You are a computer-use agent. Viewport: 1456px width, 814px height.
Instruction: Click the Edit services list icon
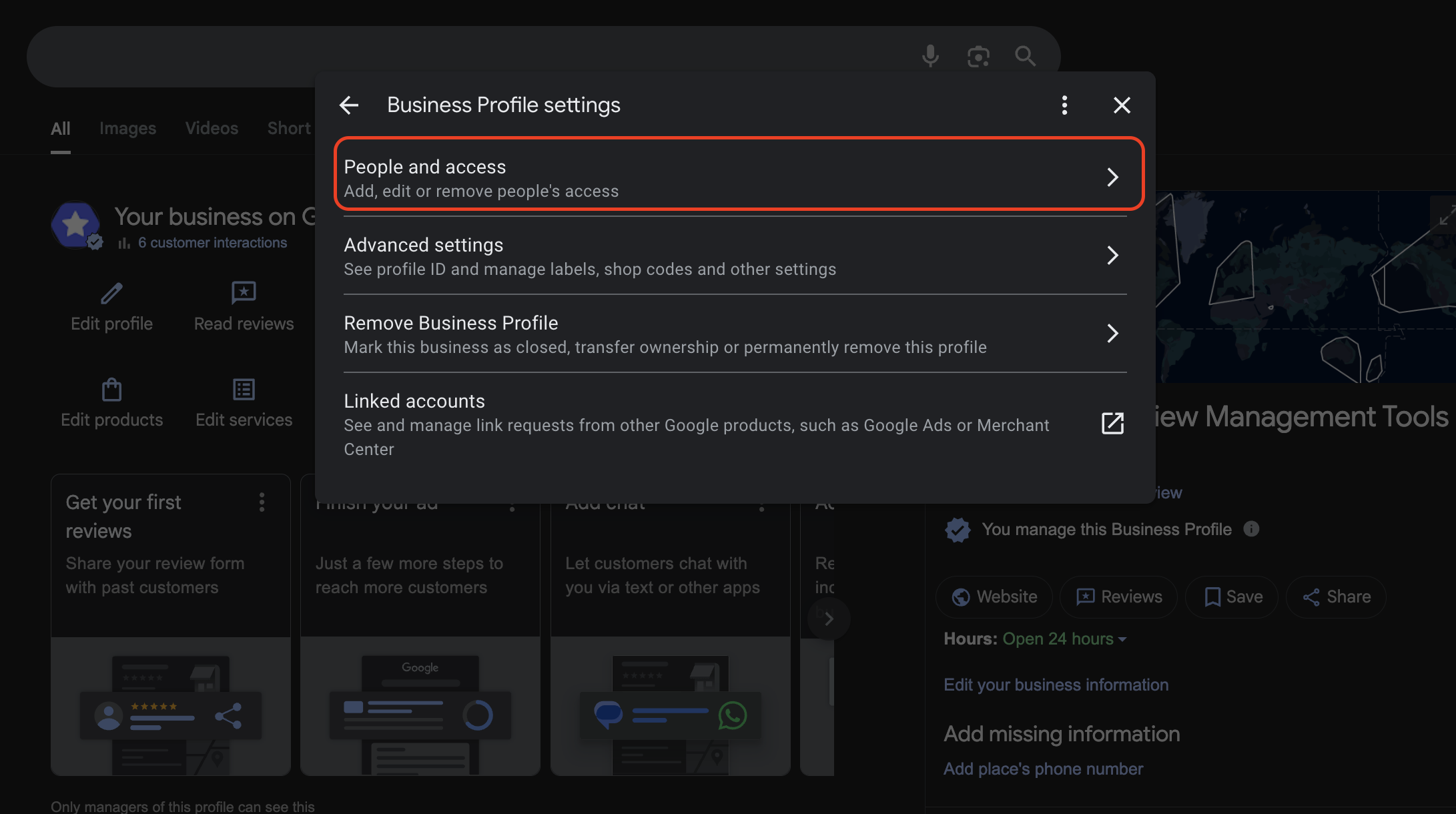click(x=244, y=390)
